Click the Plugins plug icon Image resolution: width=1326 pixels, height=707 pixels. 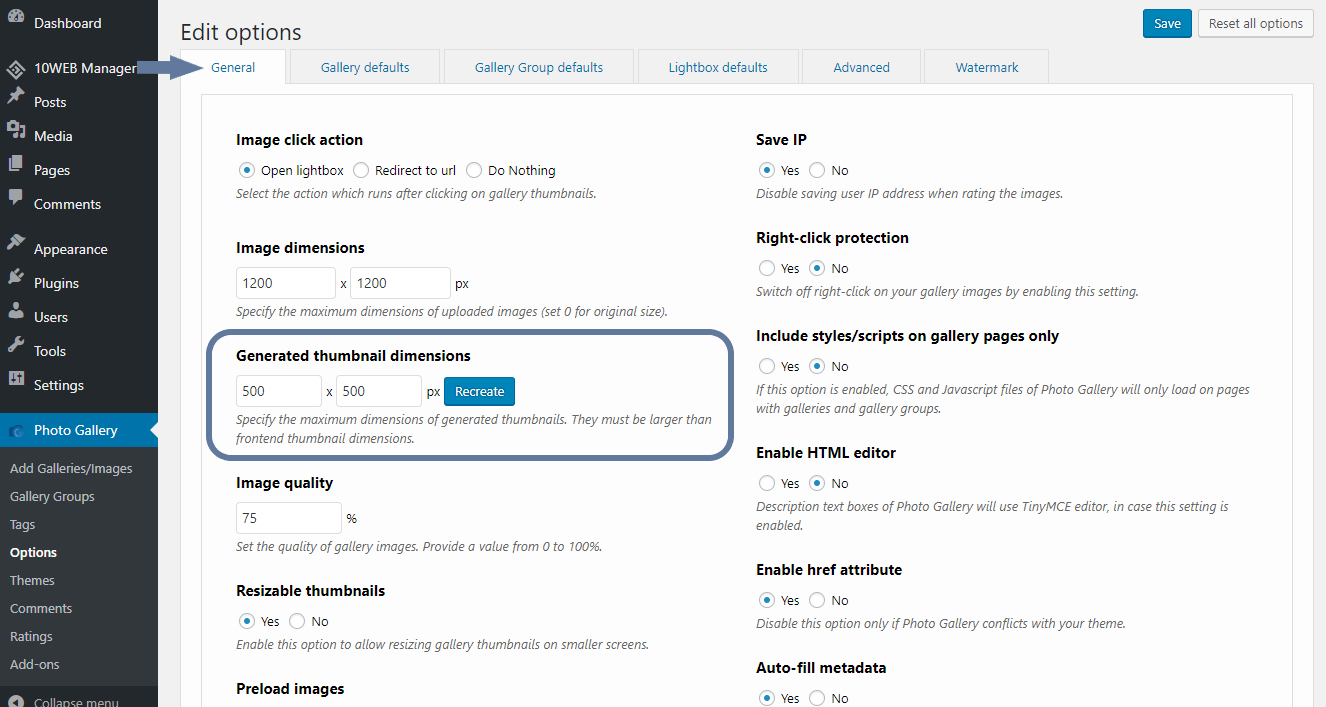click(16, 279)
